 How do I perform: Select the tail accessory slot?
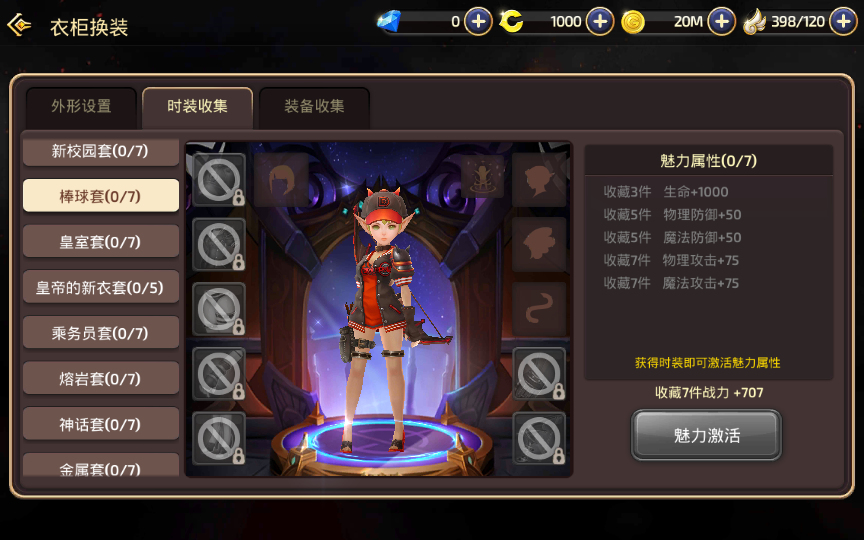pyautogui.click(x=539, y=309)
